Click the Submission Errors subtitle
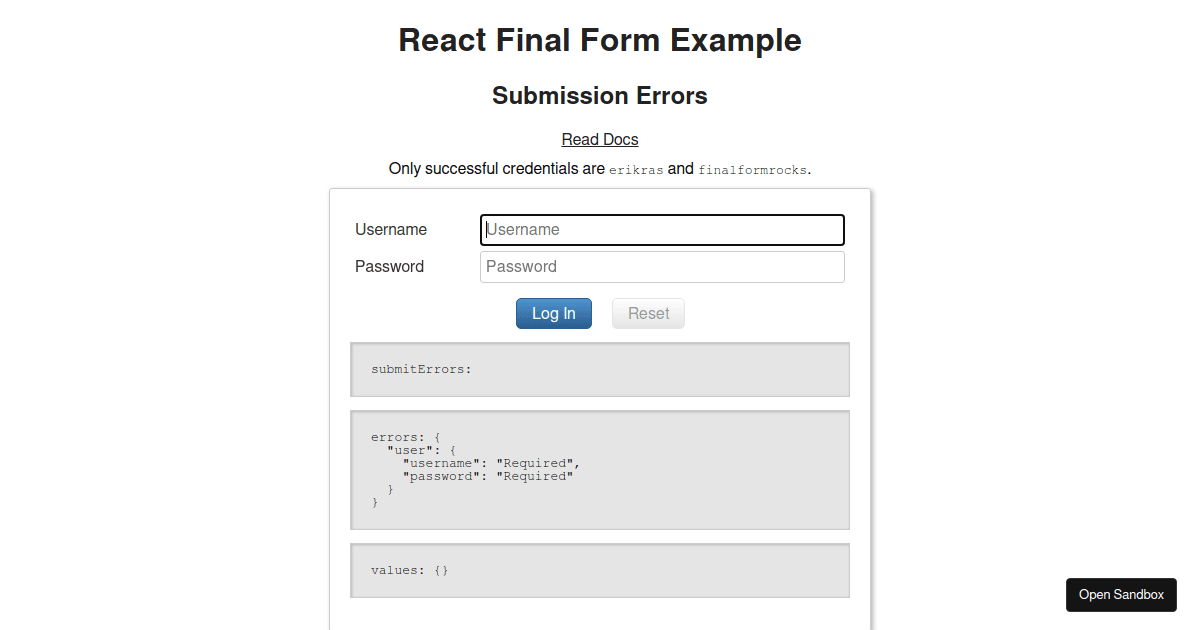Viewport: 1200px width, 630px height. point(599,95)
